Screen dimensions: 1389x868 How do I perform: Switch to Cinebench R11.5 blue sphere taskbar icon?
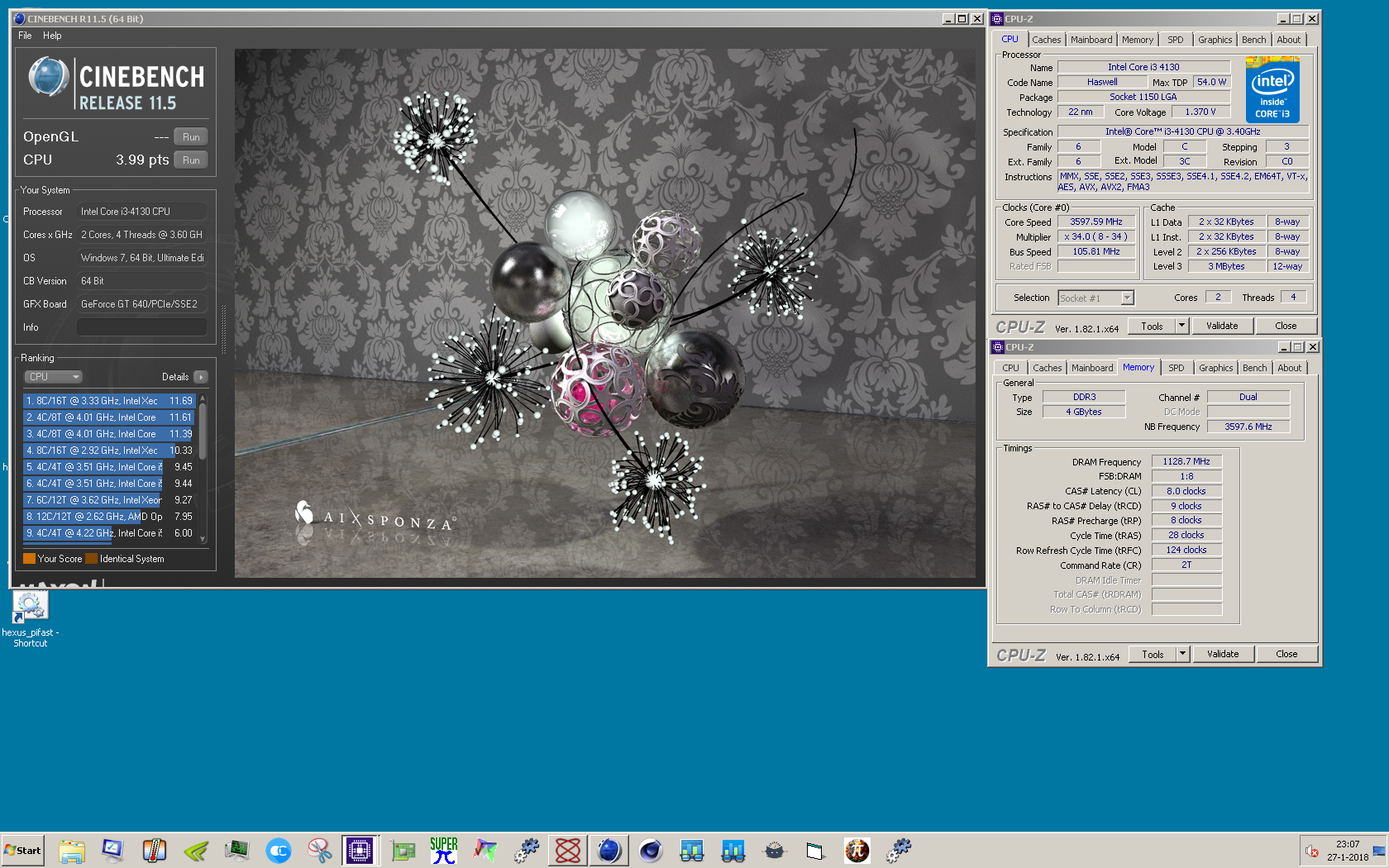(x=609, y=851)
